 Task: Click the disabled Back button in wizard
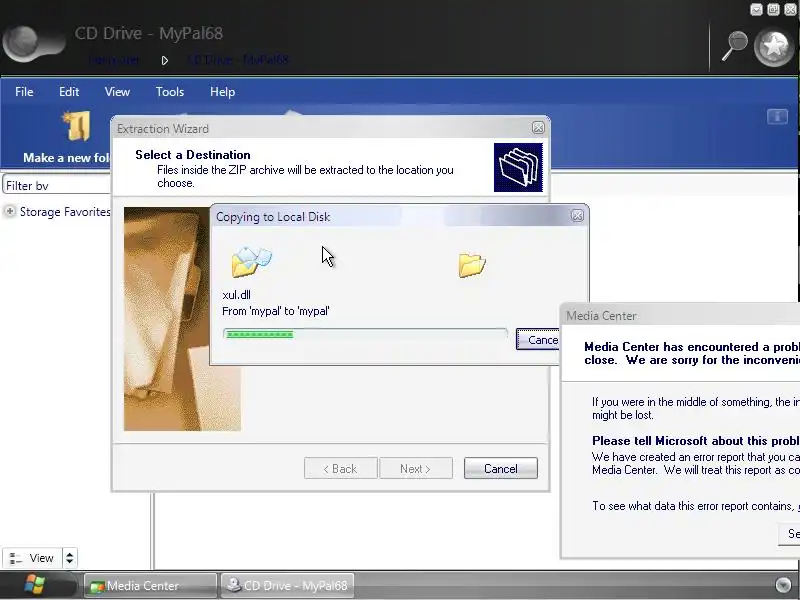[341, 468]
